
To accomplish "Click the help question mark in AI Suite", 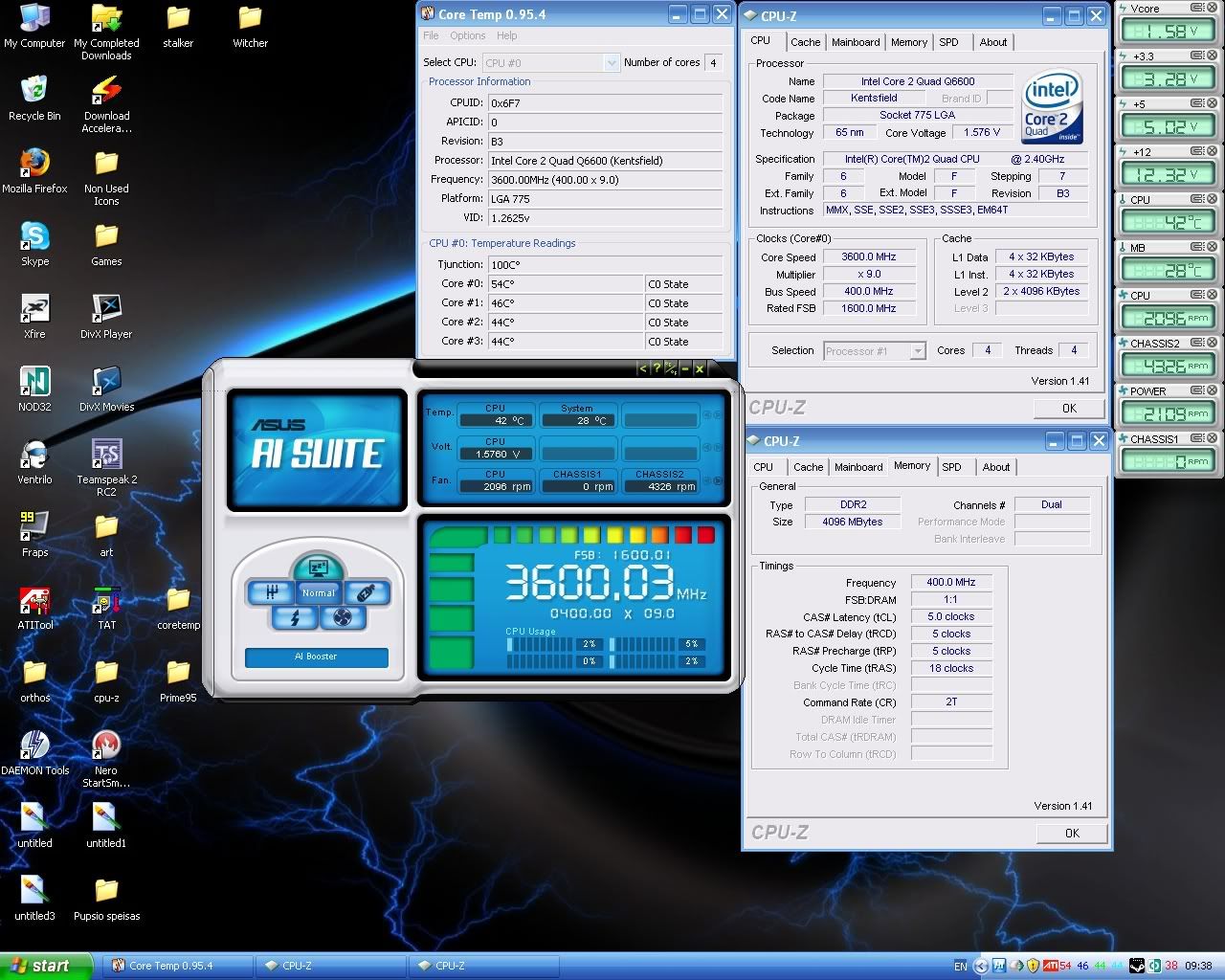I will tap(657, 368).
